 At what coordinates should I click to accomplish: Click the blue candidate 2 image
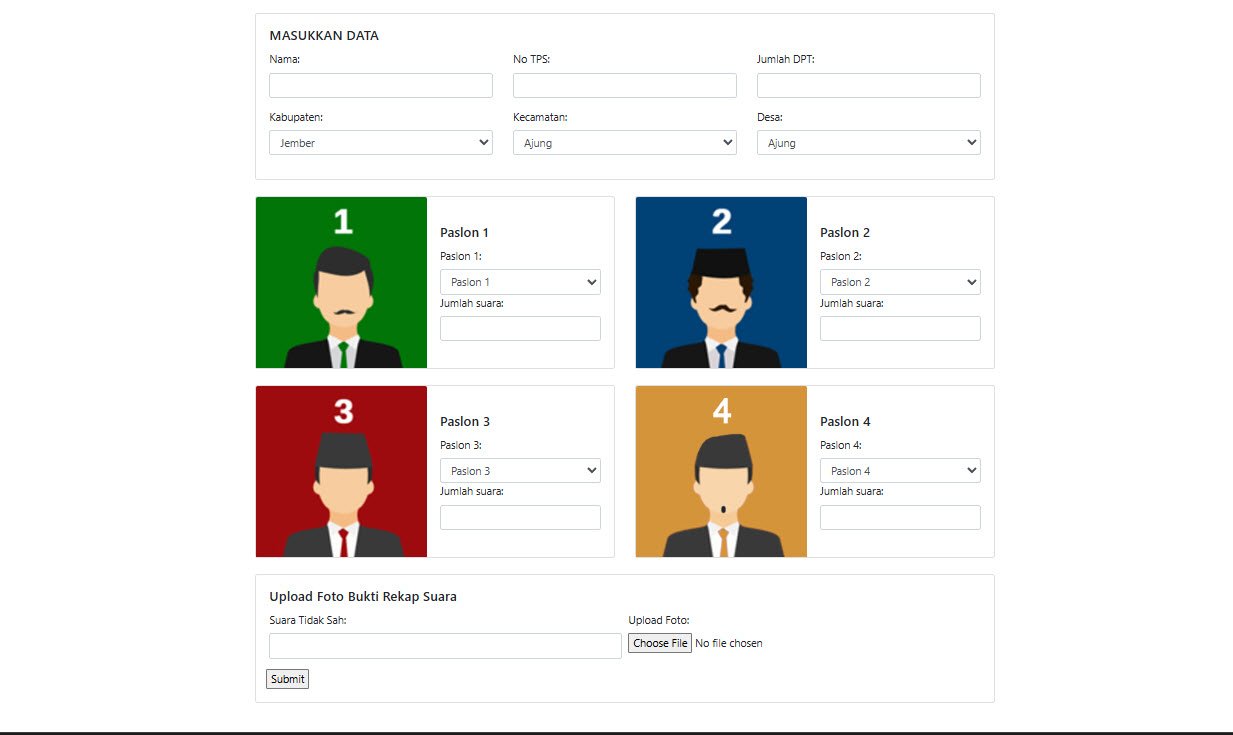(x=721, y=282)
